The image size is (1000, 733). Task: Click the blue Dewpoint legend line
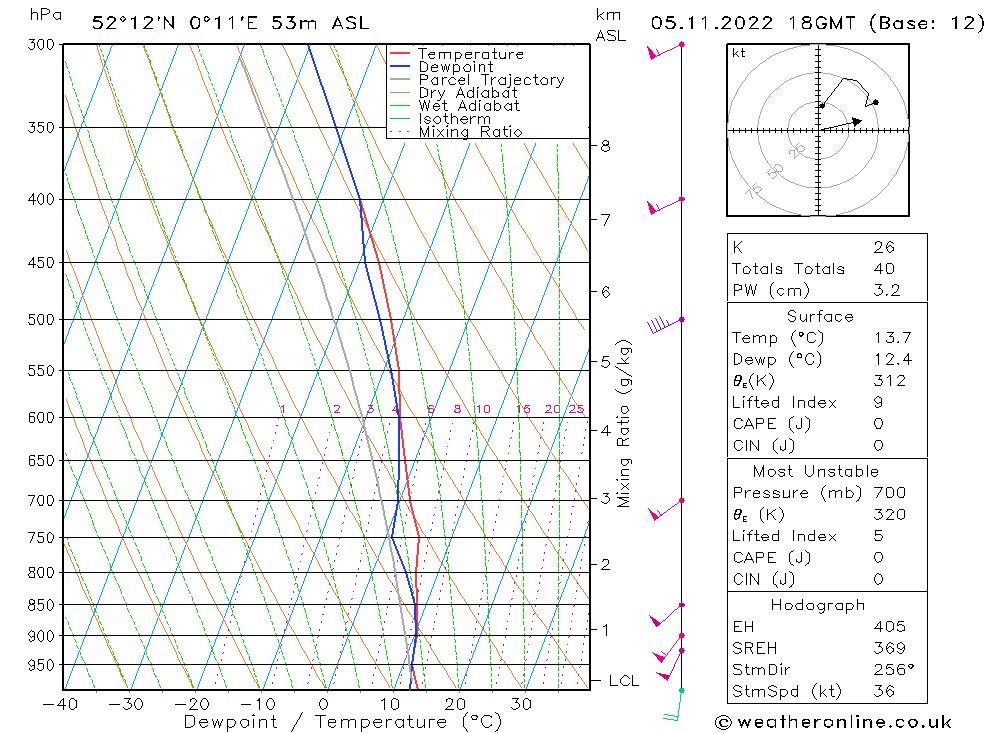tap(400, 66)
